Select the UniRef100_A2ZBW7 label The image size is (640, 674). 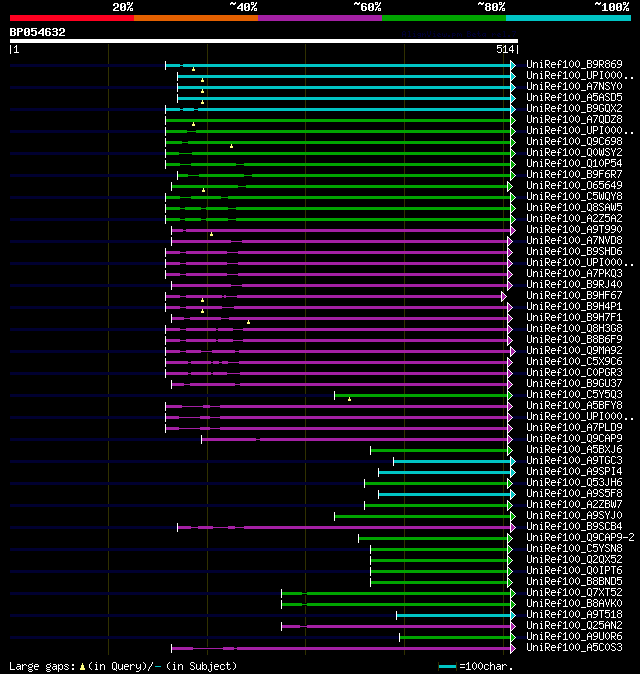pos(574,505)
